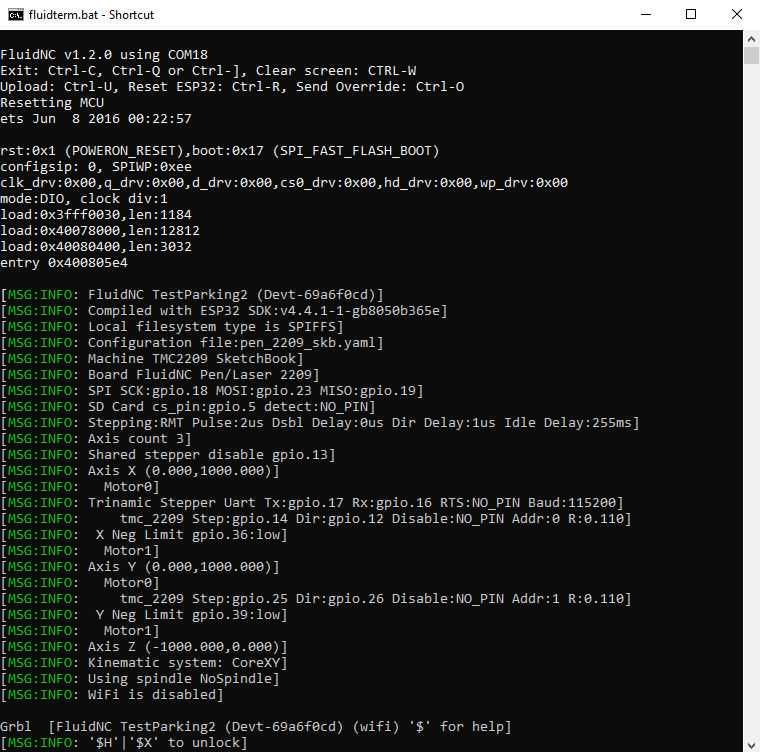Click the 'Using spindle NoSpindle' line

pyautogui.click(x=140, y=679)
